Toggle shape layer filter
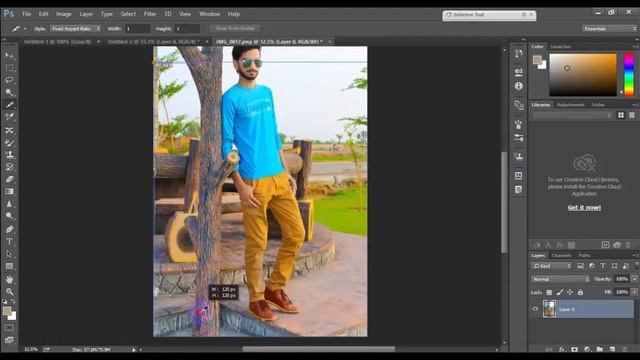The height and width of the screenshot is (360, 640). 614,266
